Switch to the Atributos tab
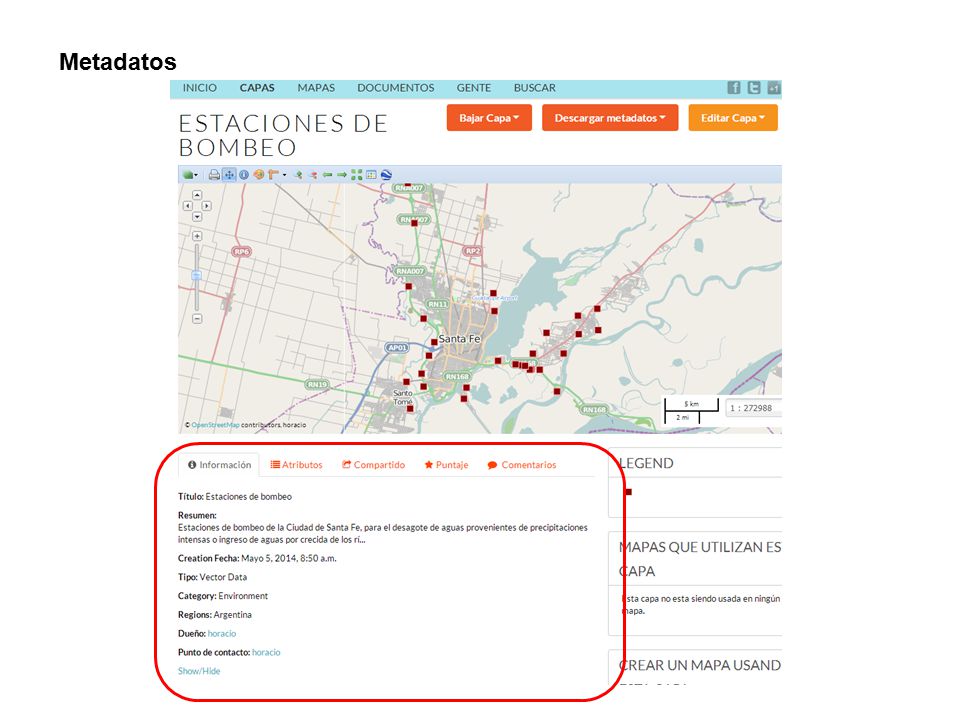This screenshot has height=720, width=960. (x=296, y=465)
